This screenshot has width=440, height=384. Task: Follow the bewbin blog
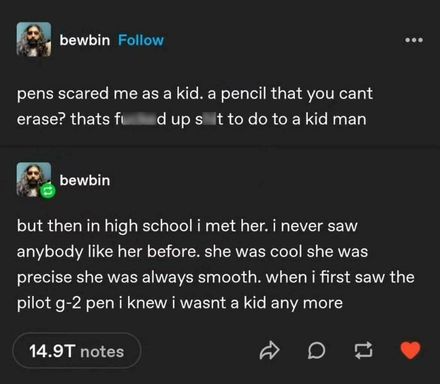(x=141, y=40)
